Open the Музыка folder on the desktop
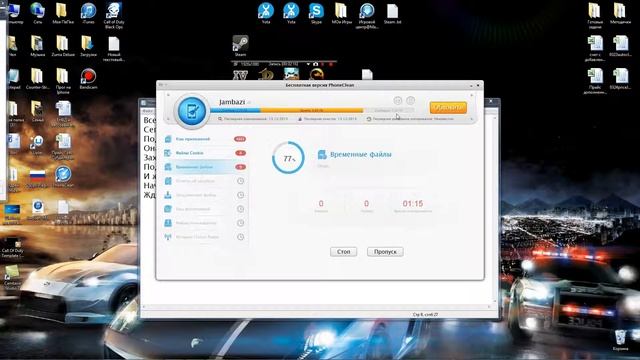640x360 pixels. 38,46
